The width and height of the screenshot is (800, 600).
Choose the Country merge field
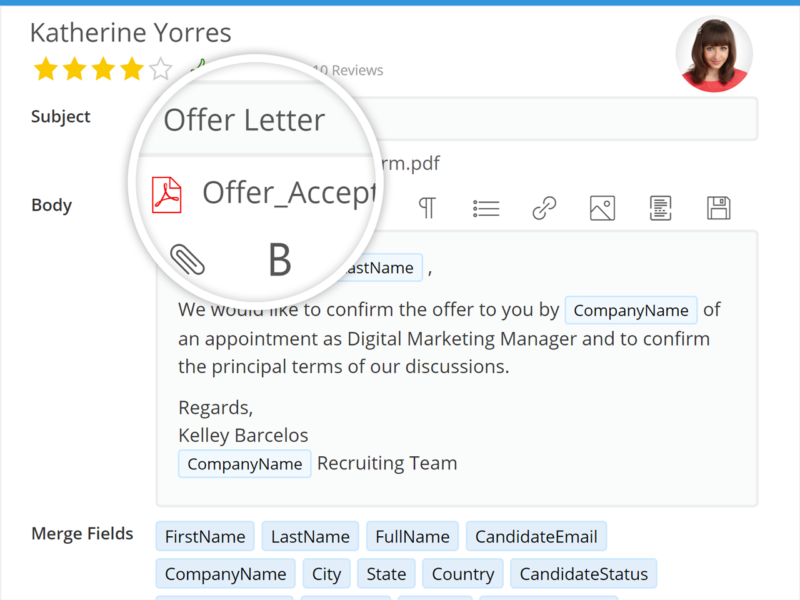[462, 573]
